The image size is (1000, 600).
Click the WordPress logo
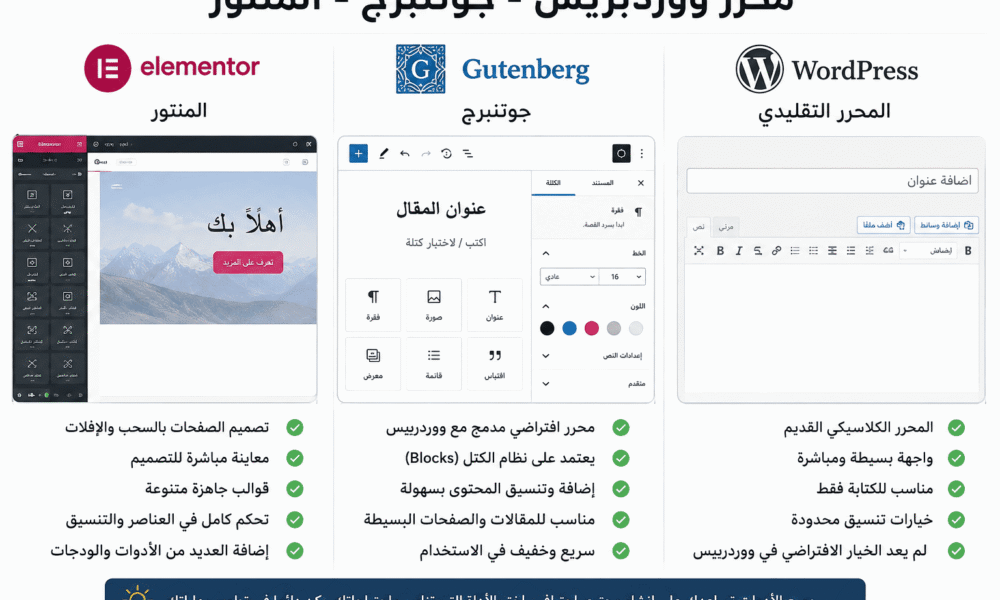coord(827,69)
